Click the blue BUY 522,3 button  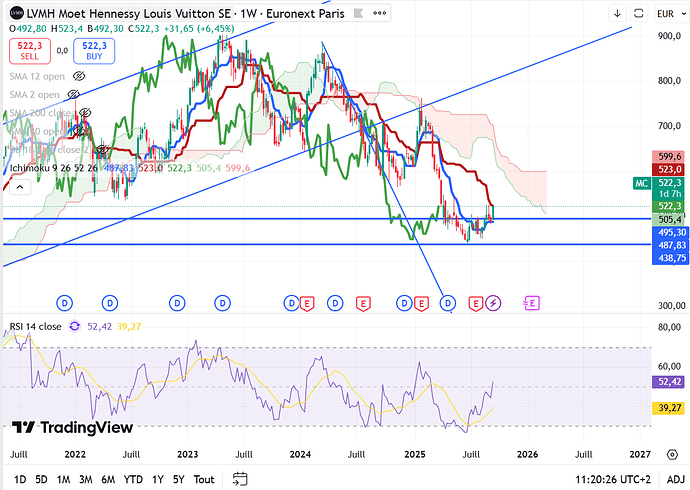[x=93, y=50]
